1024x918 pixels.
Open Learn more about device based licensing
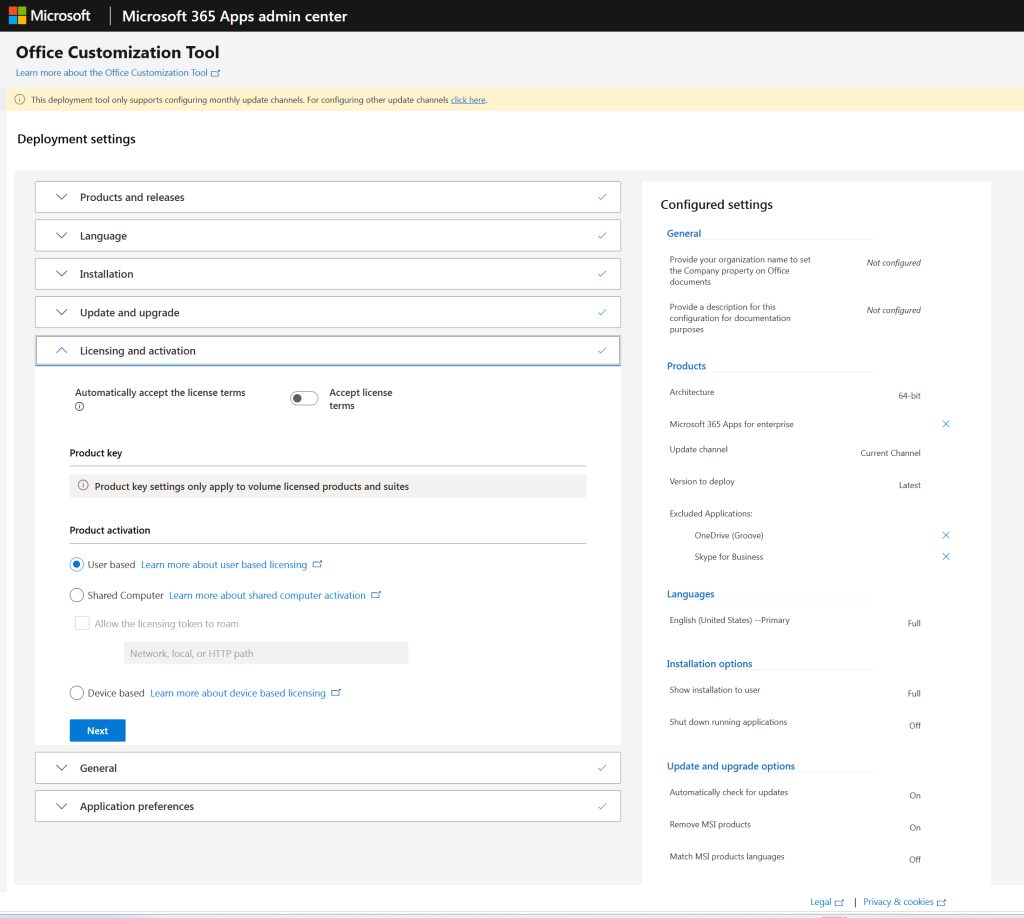pyautogui.click(x=238, y=693)
